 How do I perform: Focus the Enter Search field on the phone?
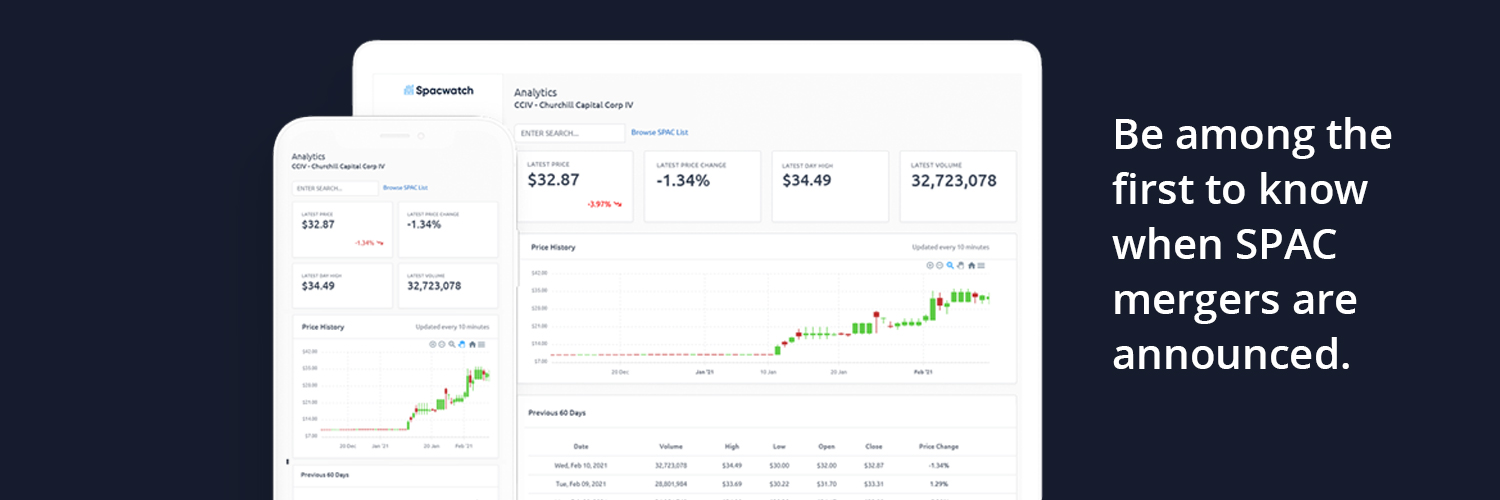(335, 188)
